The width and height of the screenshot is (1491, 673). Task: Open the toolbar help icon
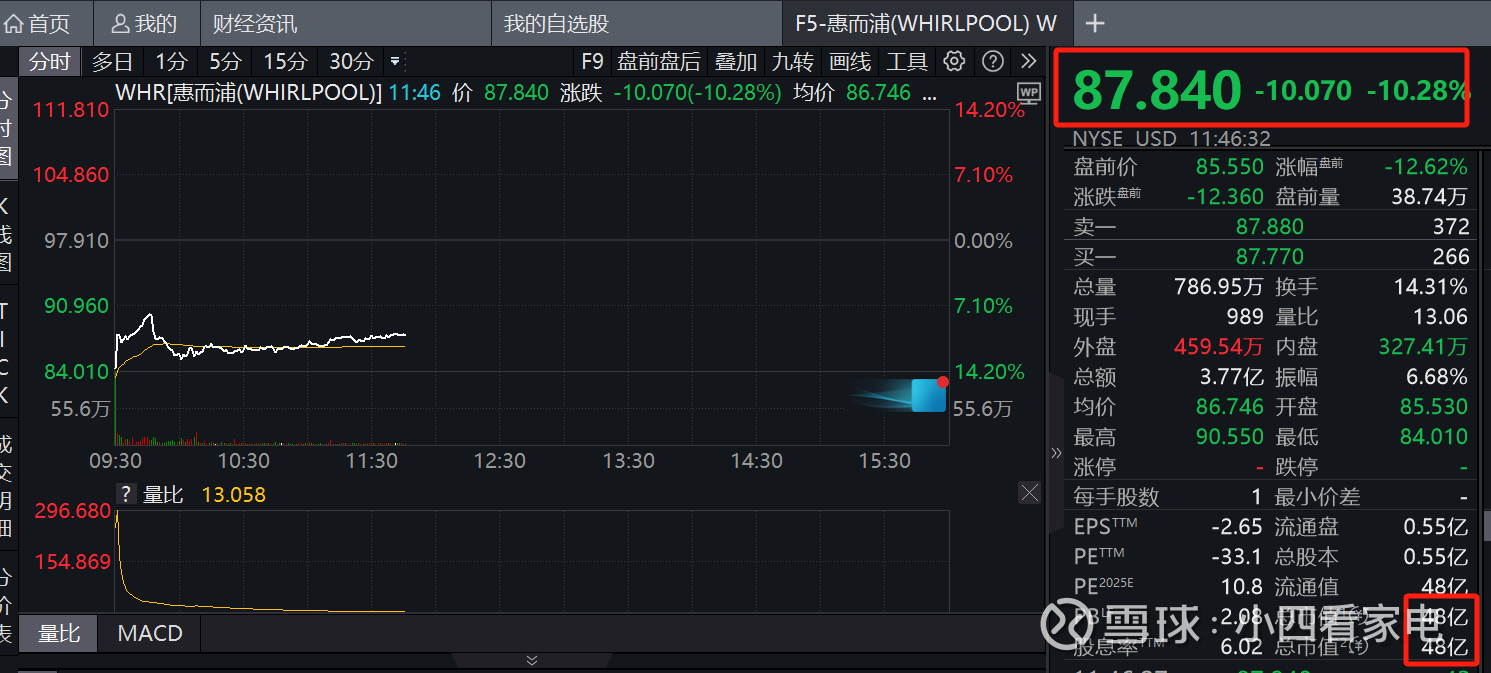(x=992, y=62)
